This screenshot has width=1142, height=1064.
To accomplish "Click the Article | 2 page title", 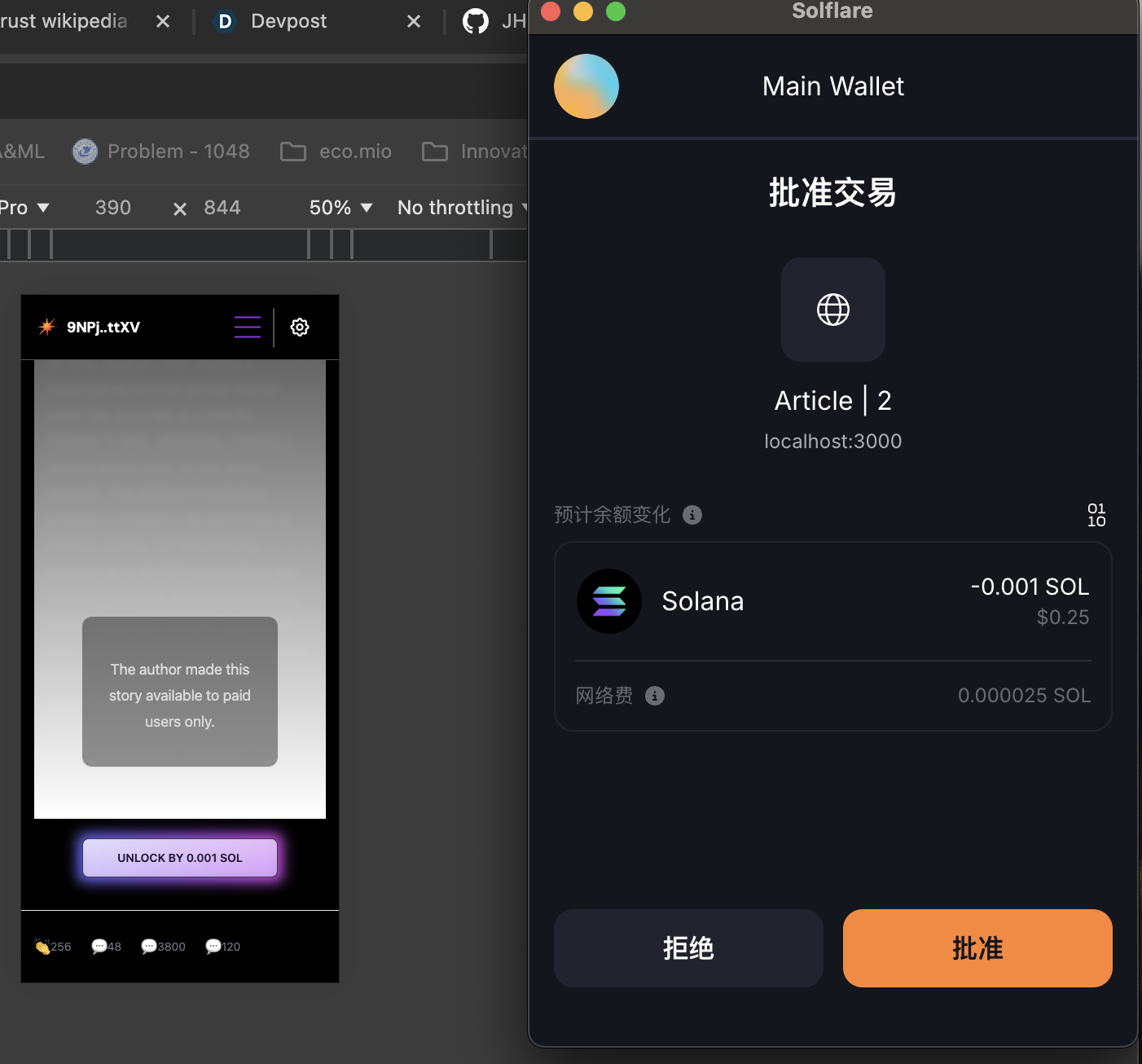I will [x=833, y=401].
